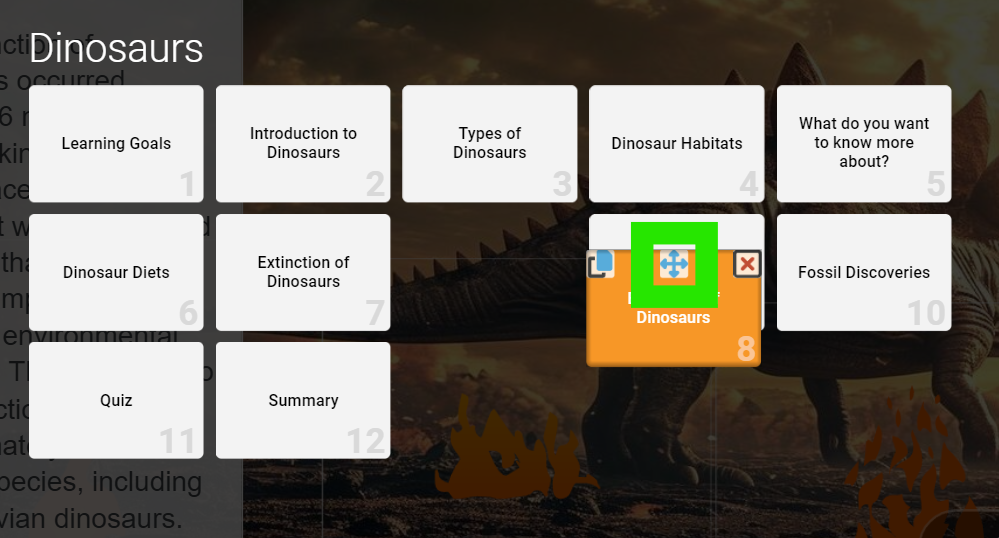The width and height of the screenshot is (999, 538).
Task: Select the Summary slide card
Action: [303, 400]
